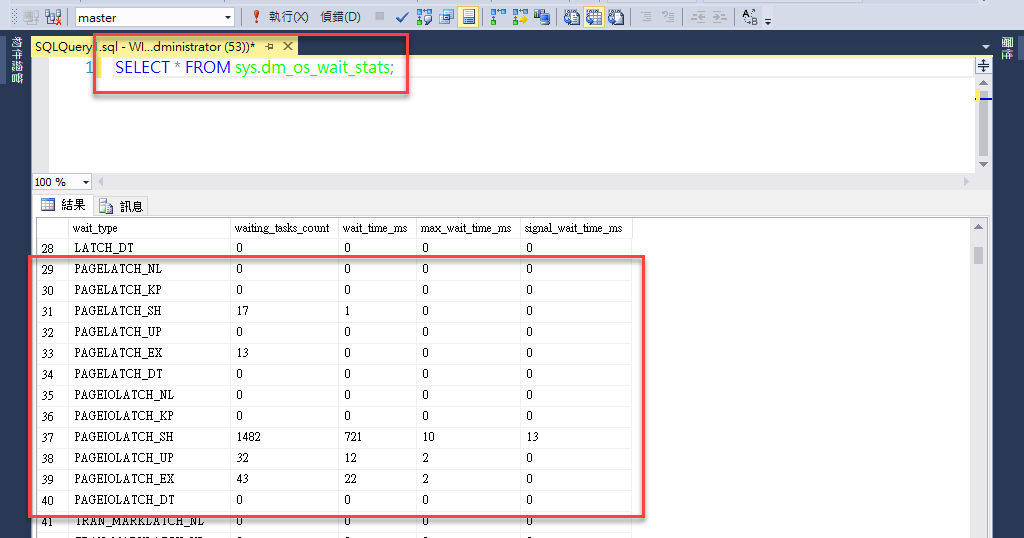Click the results grid vertical scrollbar thumb

coord(978,255)
